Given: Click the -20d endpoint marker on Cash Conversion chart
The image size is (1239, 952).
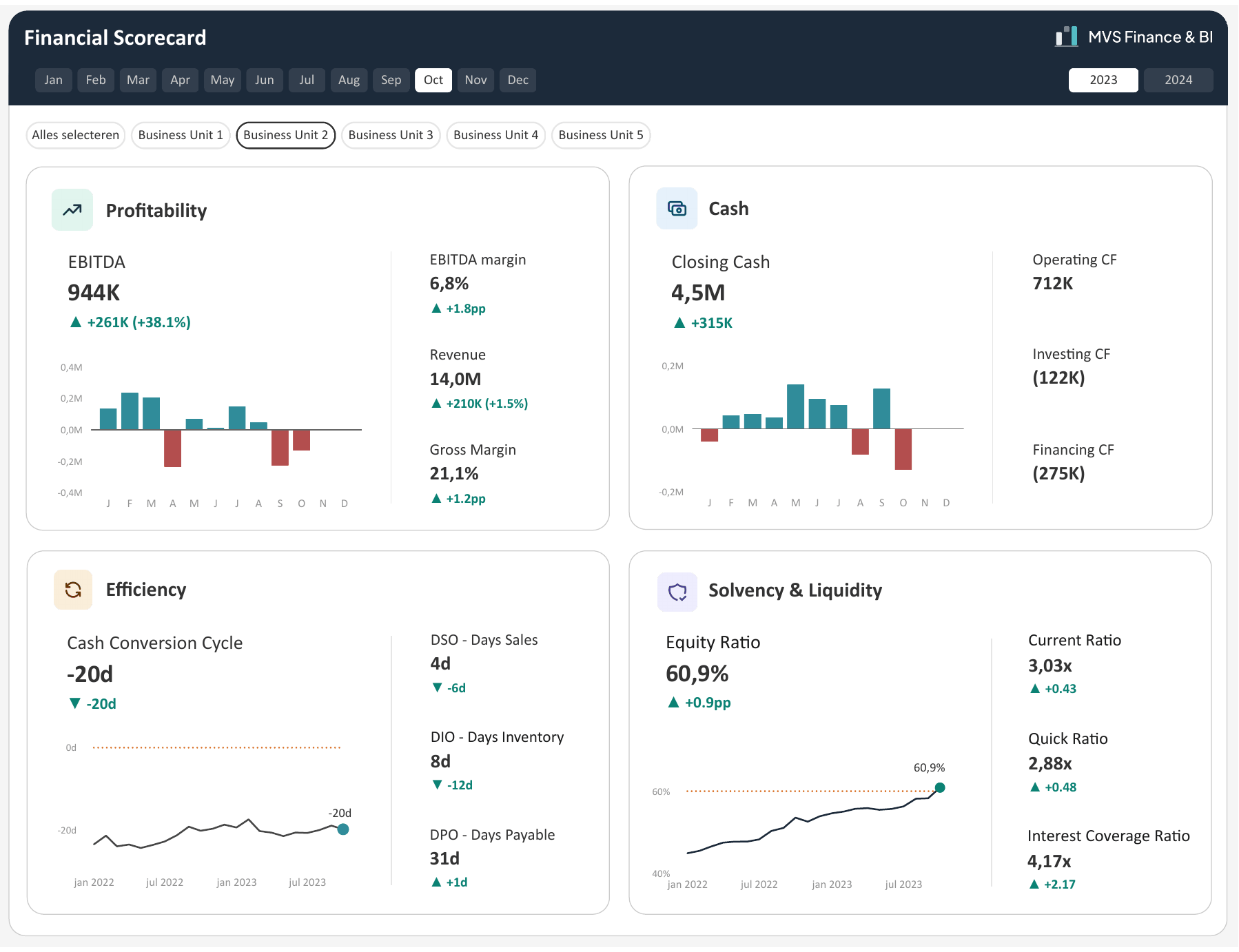Looking at the screenshot, I should point(343,829).
